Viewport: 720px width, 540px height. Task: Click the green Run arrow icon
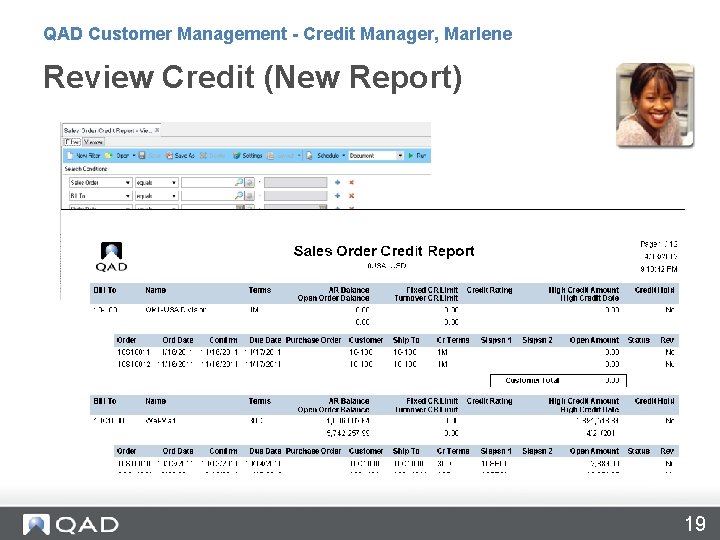click(411, 156)
